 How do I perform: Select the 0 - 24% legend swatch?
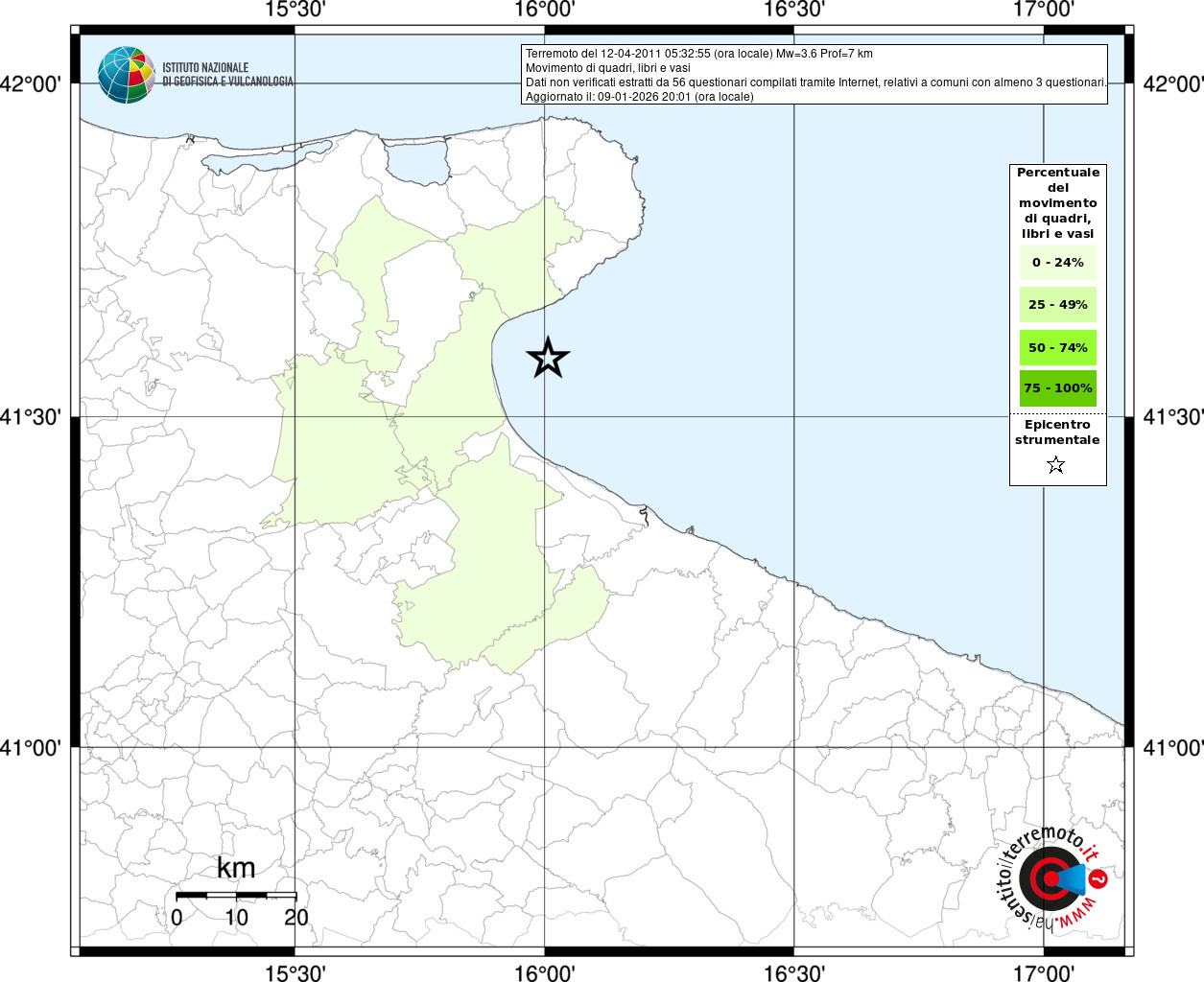tap(1057, 262)
